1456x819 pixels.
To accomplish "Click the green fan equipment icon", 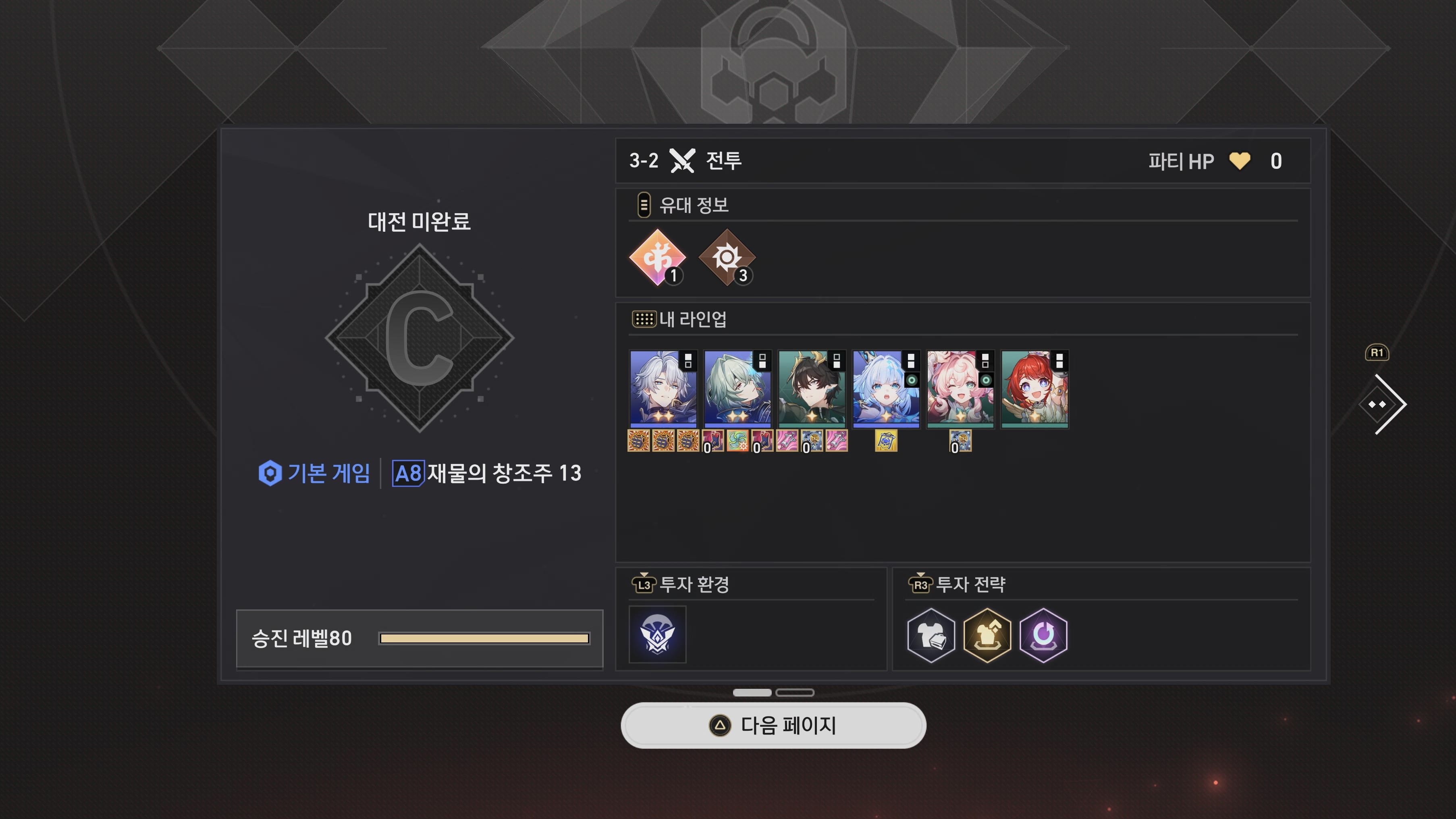I will tap(737, 441).
